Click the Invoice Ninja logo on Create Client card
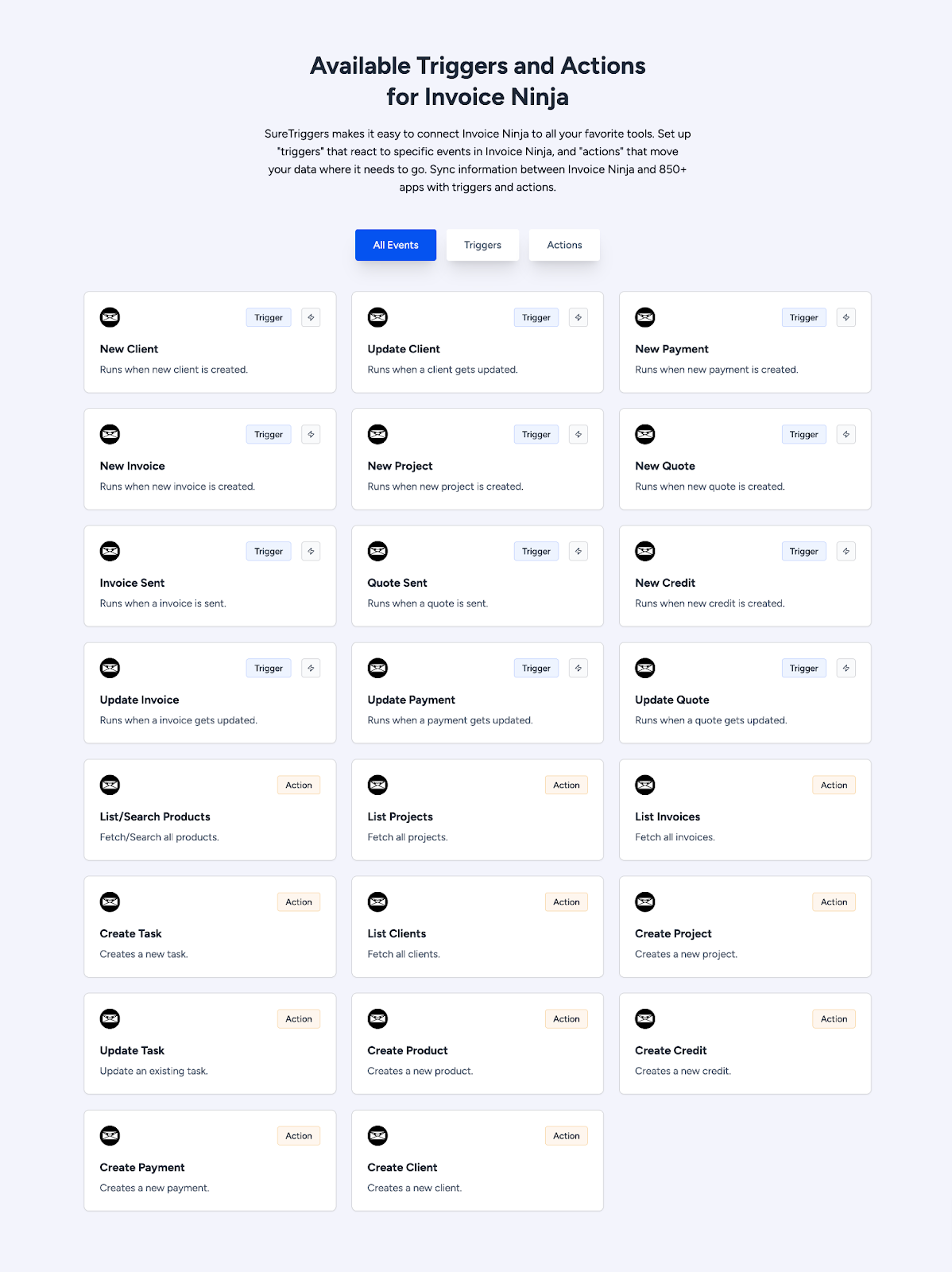This screenshot has height=1272, width=952. point(378,1135)
